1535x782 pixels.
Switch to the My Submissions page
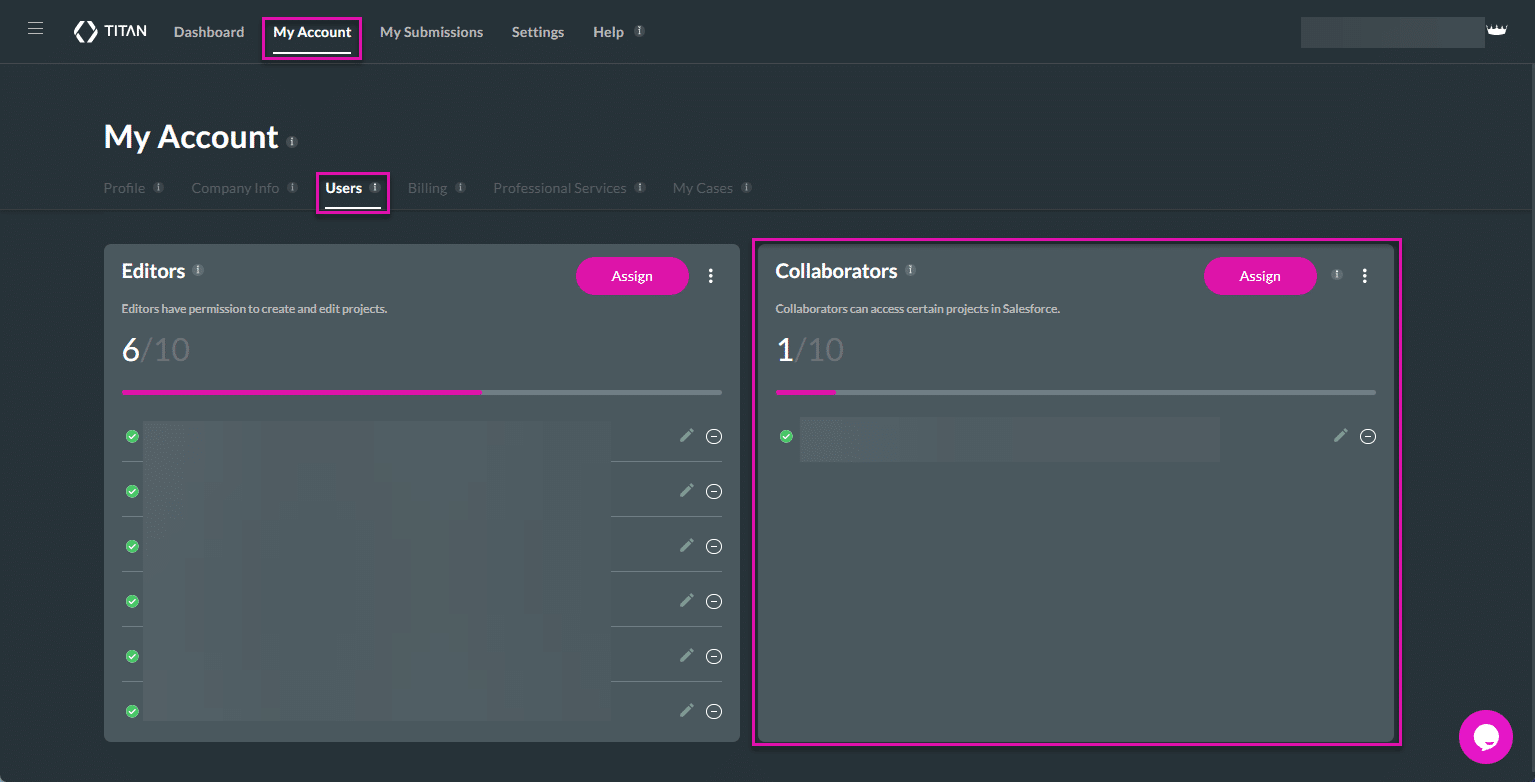coord(431,31)
